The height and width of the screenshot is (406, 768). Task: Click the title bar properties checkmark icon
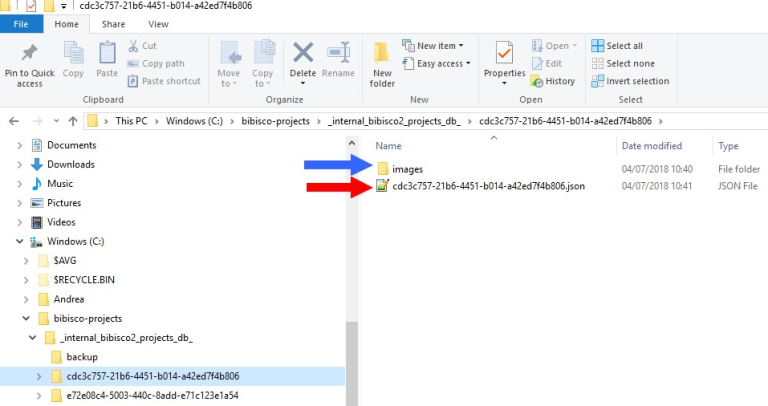[31, 6]
